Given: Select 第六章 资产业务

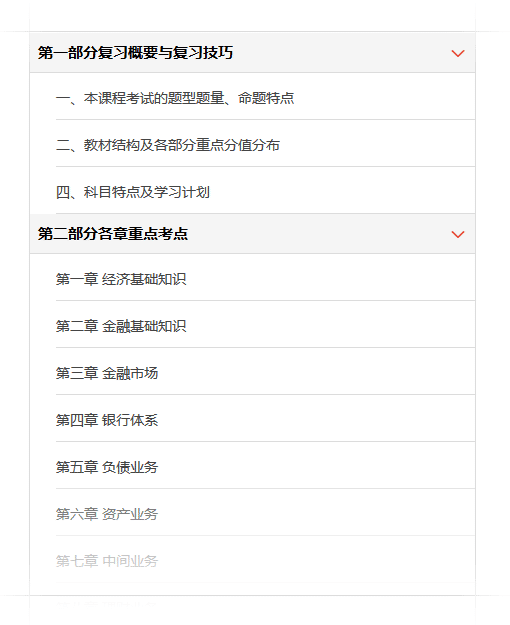Looking at the screenshot, I should click(265, 514).
